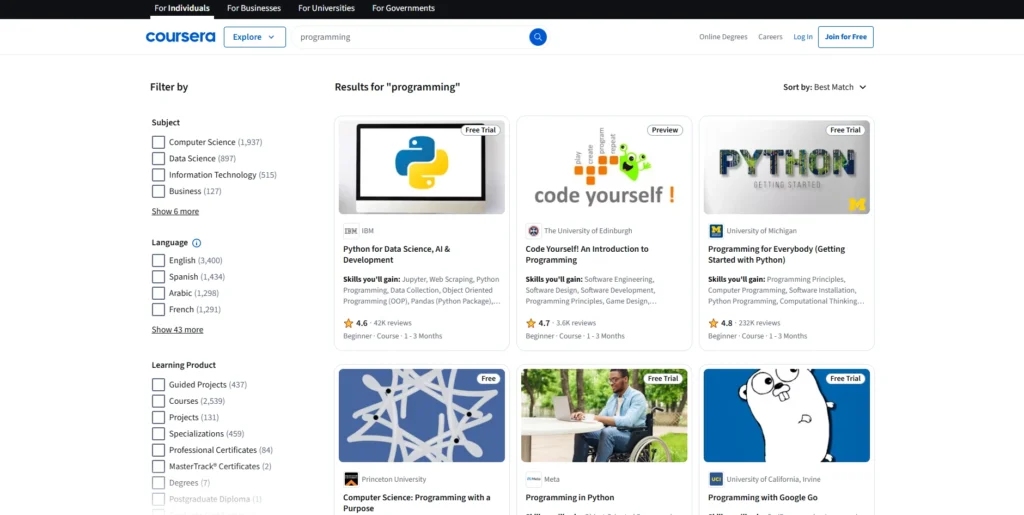
Task: Click the University of Edinburgh logo
Action: [x=533, y=231]
